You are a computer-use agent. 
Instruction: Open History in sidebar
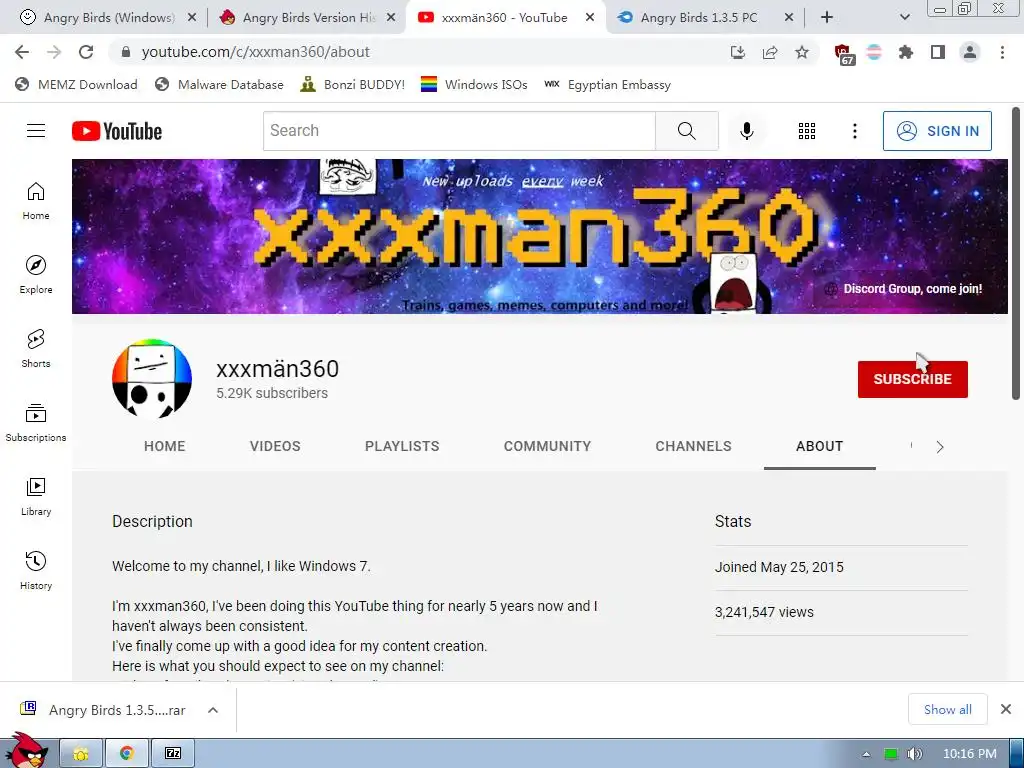coord(36,570)
